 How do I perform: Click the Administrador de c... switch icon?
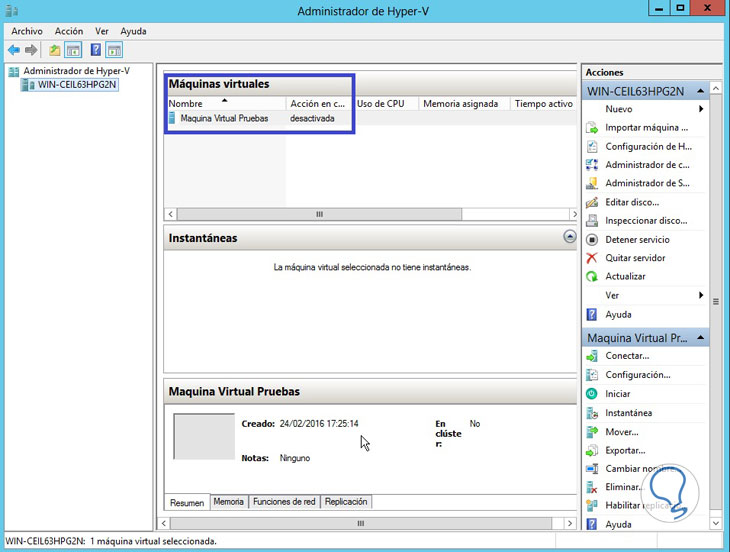click(x=592, y=165)
